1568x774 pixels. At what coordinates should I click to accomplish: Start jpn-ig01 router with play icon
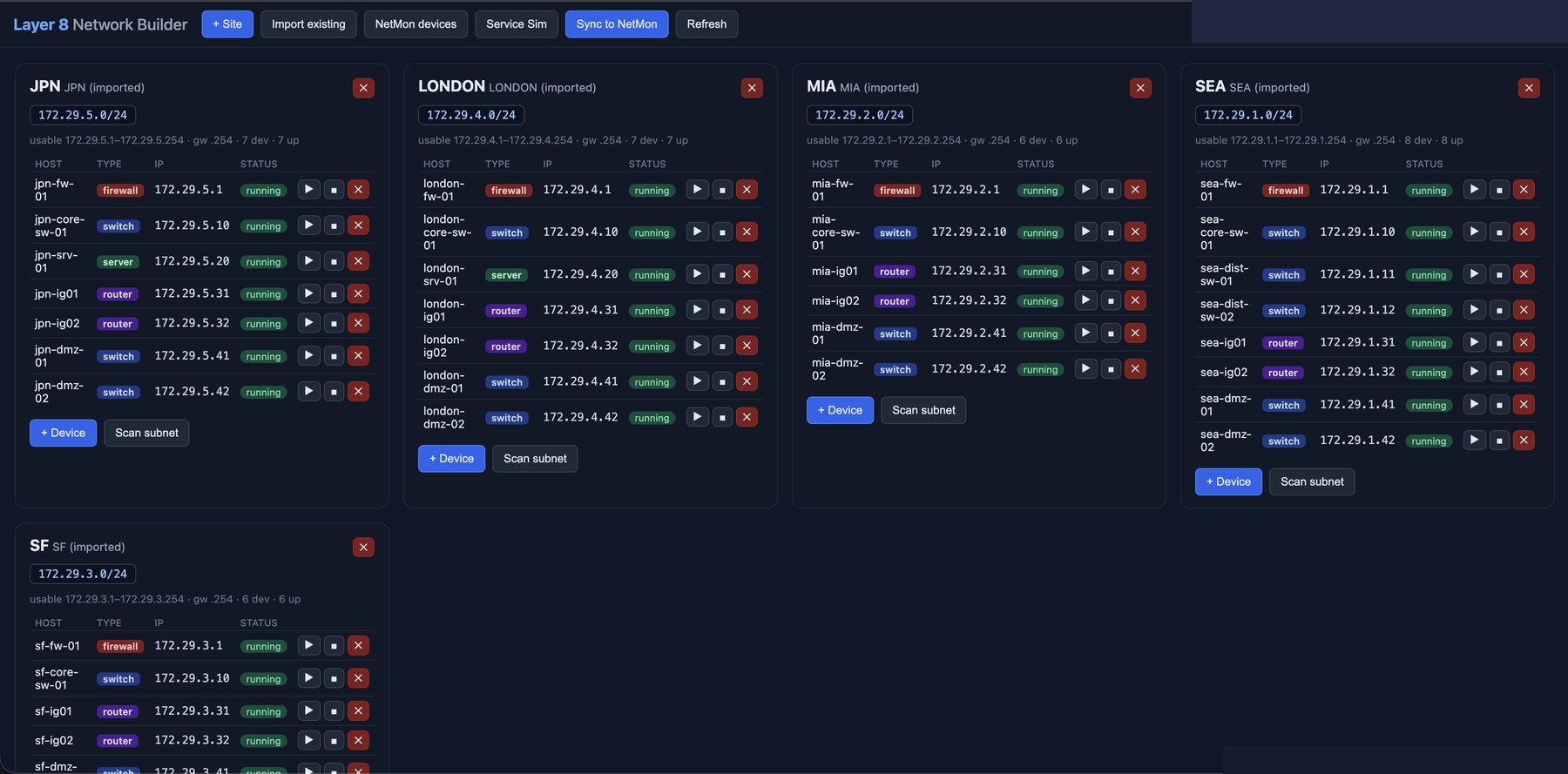[308, 293]
